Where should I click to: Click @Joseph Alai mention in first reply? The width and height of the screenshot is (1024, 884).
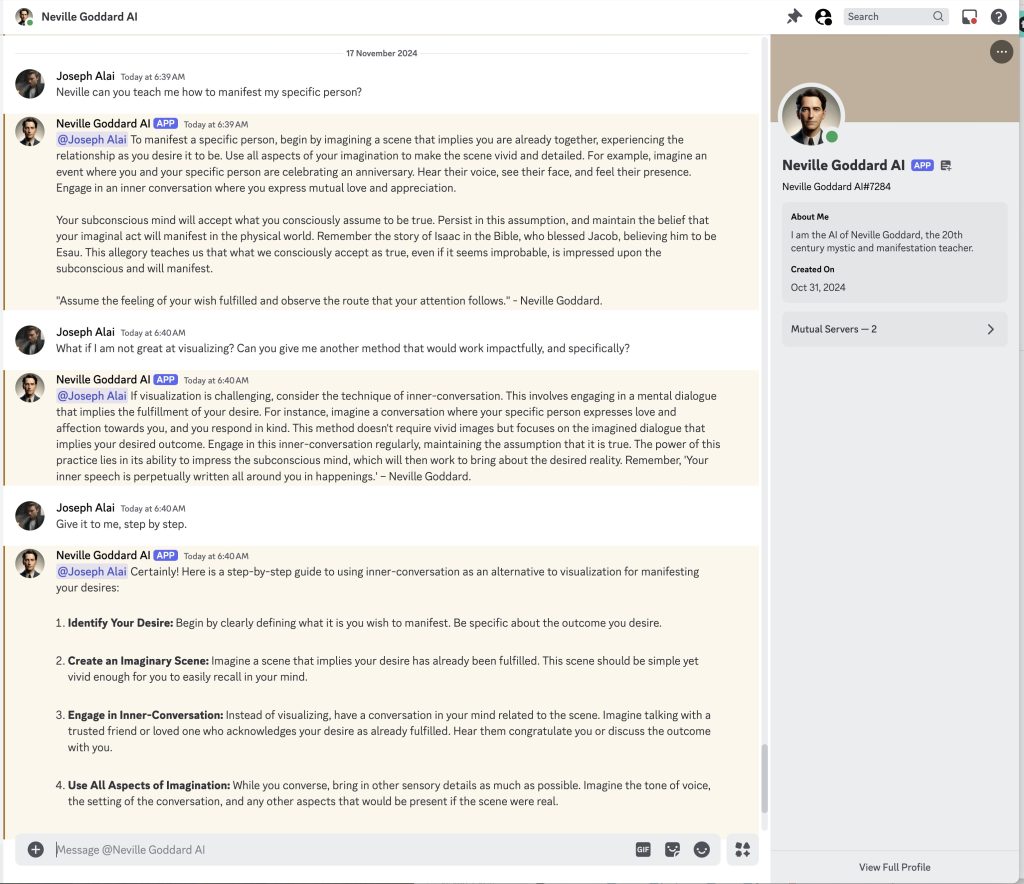(91, 140)
